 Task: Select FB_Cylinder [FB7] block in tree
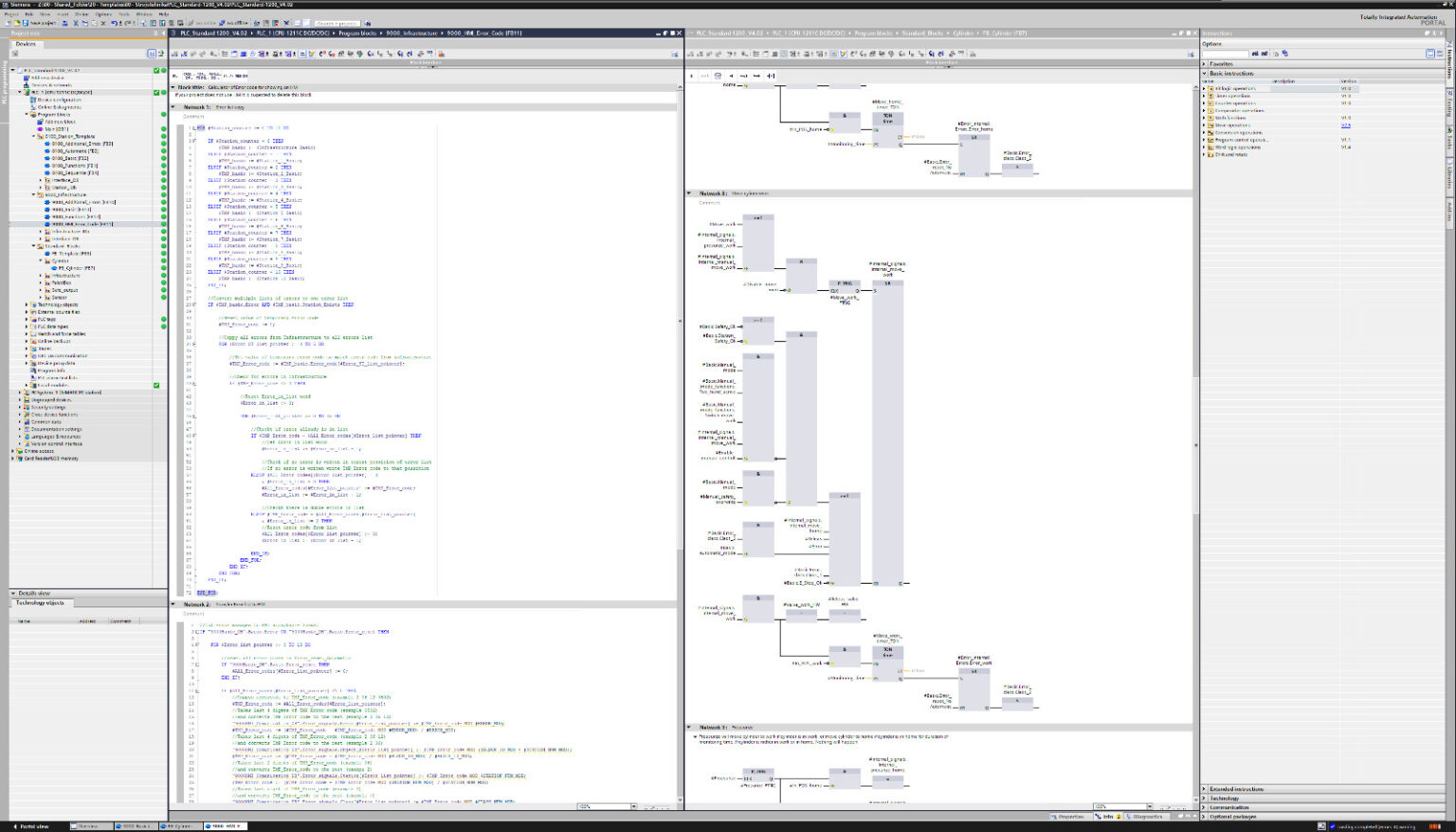76,268
